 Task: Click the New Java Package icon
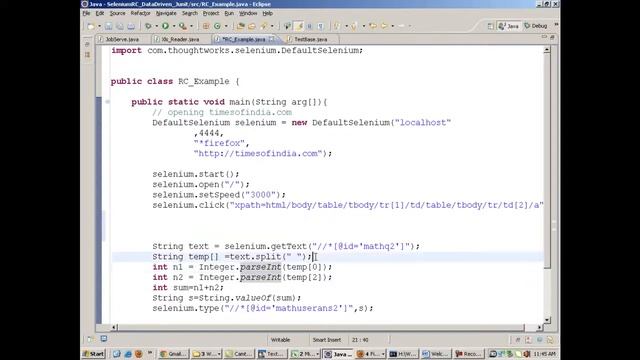point(206,26)
